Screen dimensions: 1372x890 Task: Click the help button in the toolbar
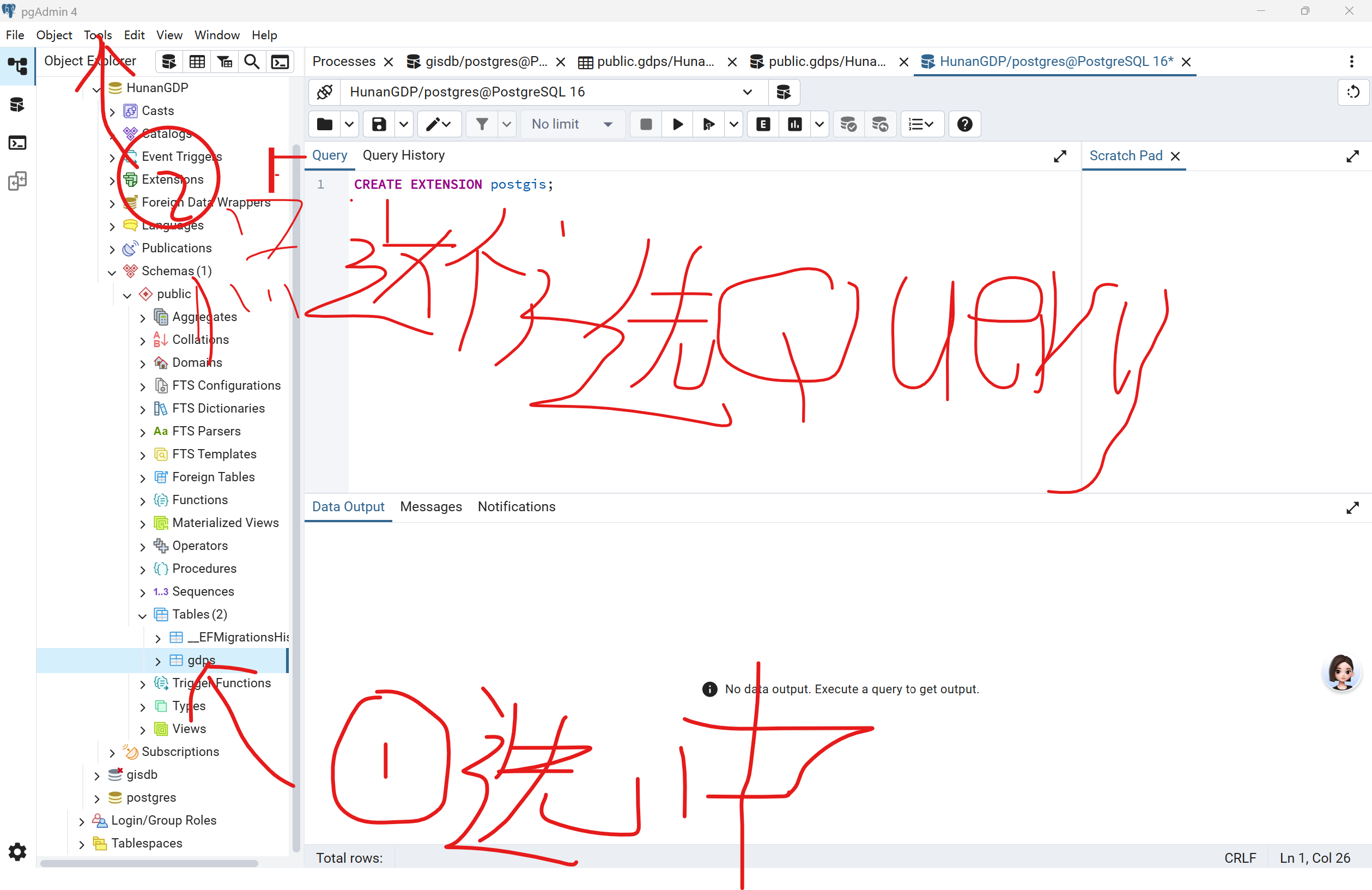pyautogui.click(x=964, y=124)
